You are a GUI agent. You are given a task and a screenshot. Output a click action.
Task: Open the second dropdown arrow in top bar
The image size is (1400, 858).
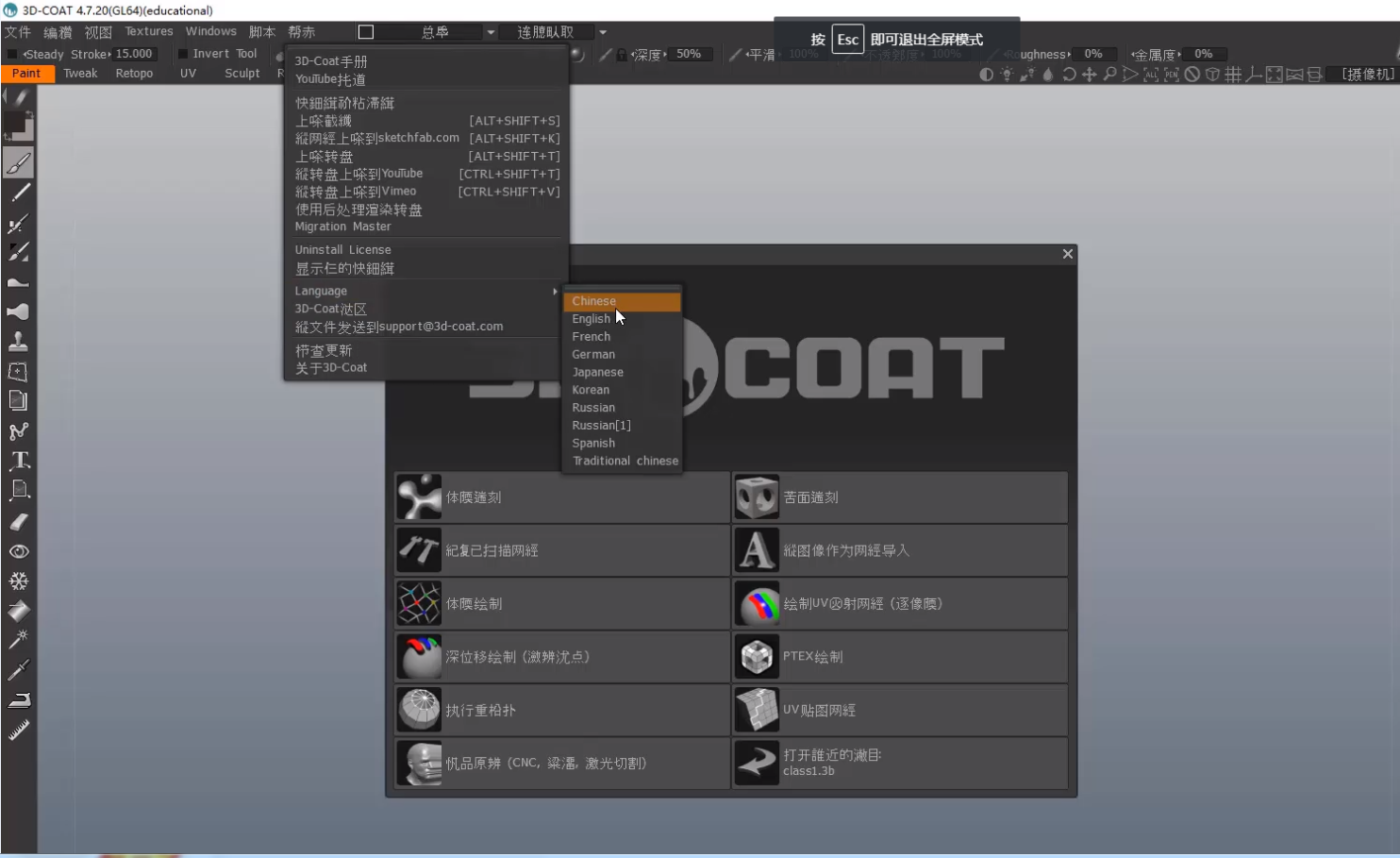[x=603, y=32]
